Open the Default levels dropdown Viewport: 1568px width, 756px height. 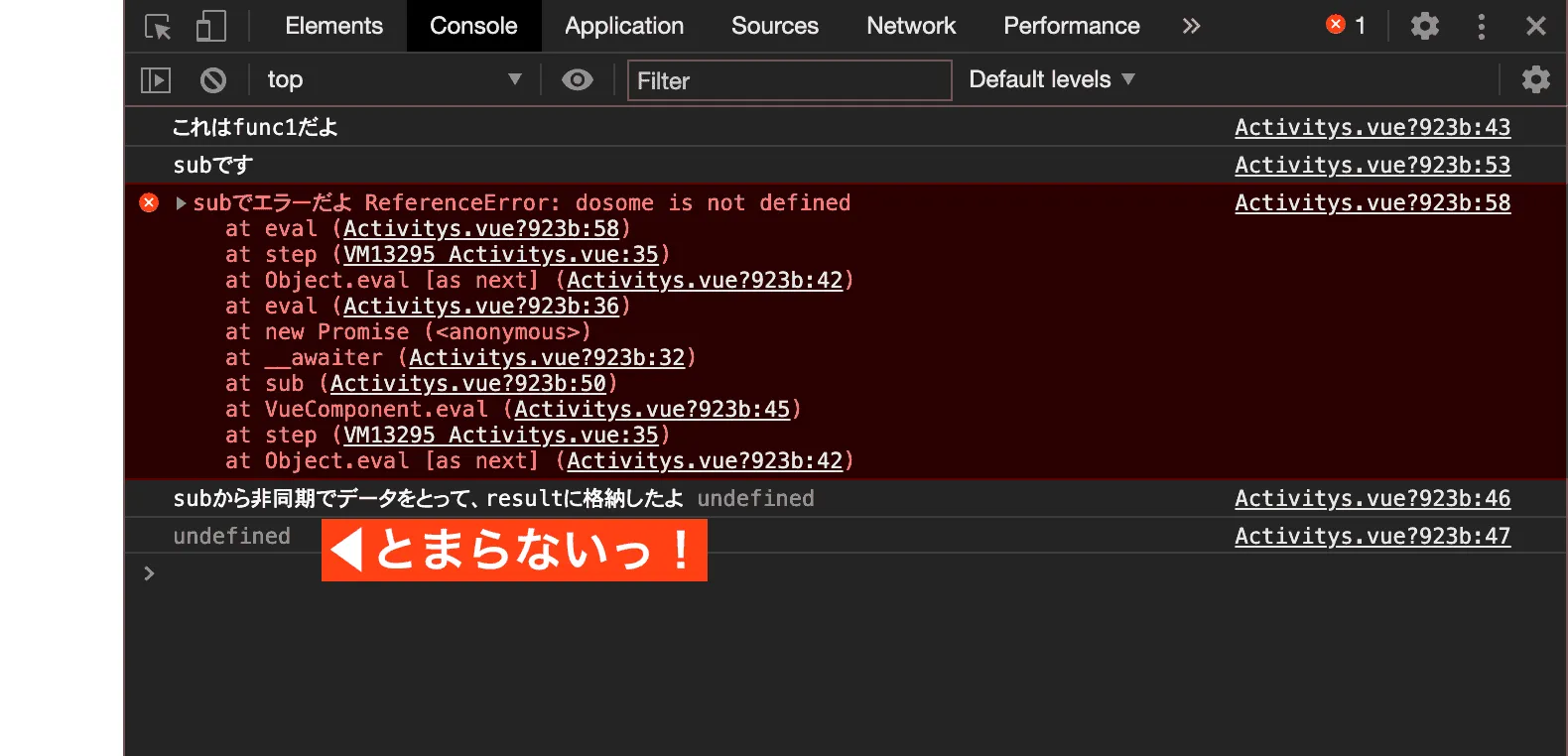click(1051, 79)
